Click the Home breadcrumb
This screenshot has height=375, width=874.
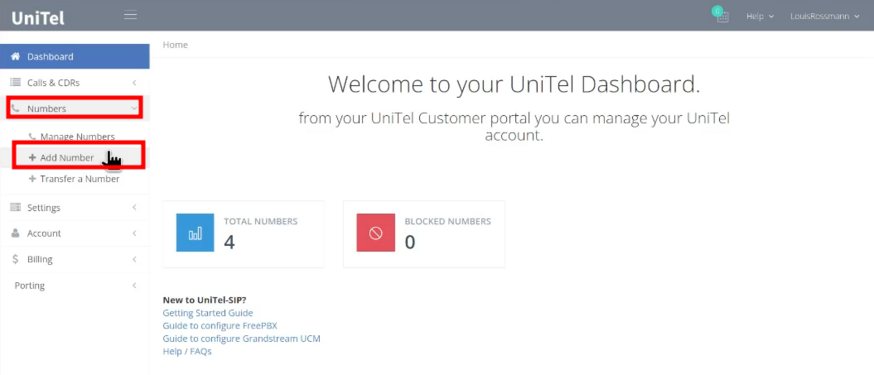click(x=175, y=45)
